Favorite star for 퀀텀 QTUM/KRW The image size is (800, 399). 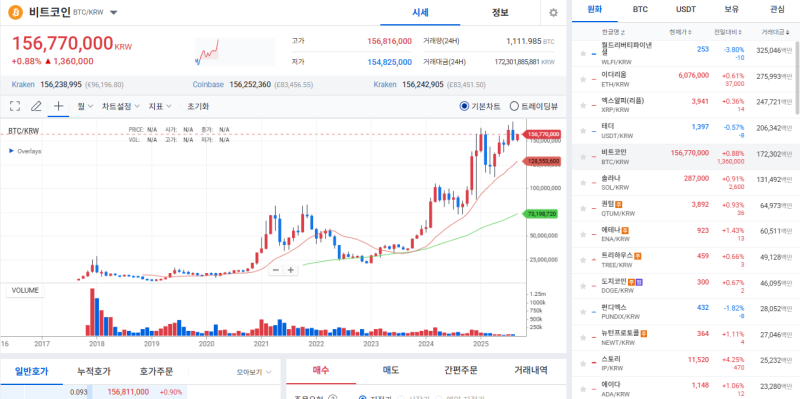(x=583, y=209)
